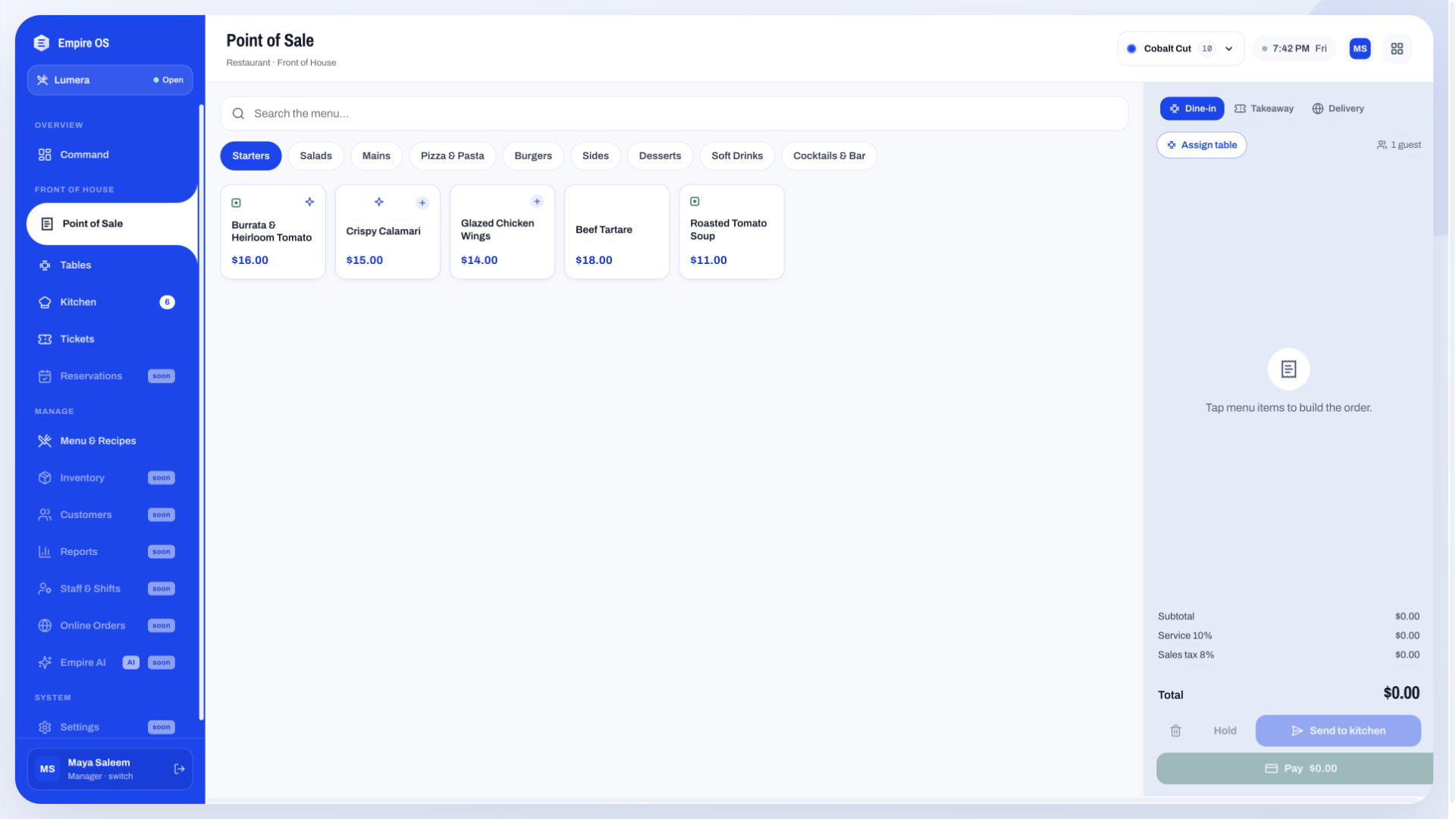Open the Lumera venue switcher
Image resolution: width=1456 pixels, height=819 pixels.
coord(110,80)
